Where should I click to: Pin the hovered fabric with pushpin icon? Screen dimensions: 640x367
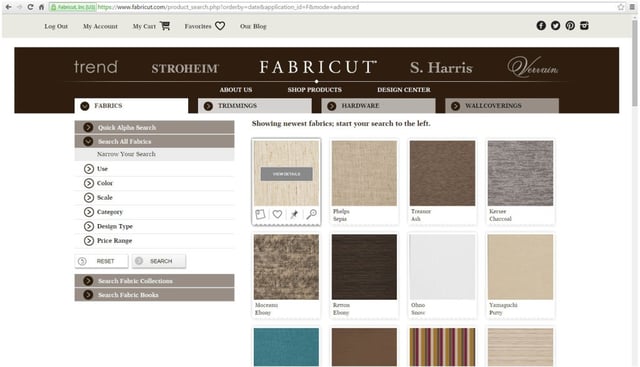[x=294, y=214]
